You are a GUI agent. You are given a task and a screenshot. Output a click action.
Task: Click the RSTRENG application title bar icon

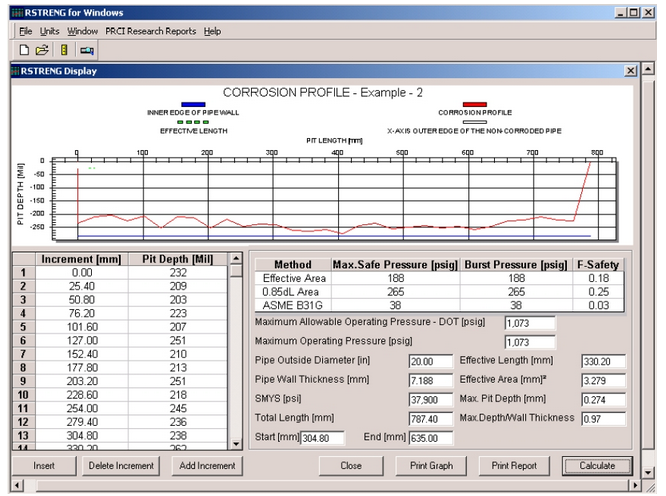click(x=17, y=13)
